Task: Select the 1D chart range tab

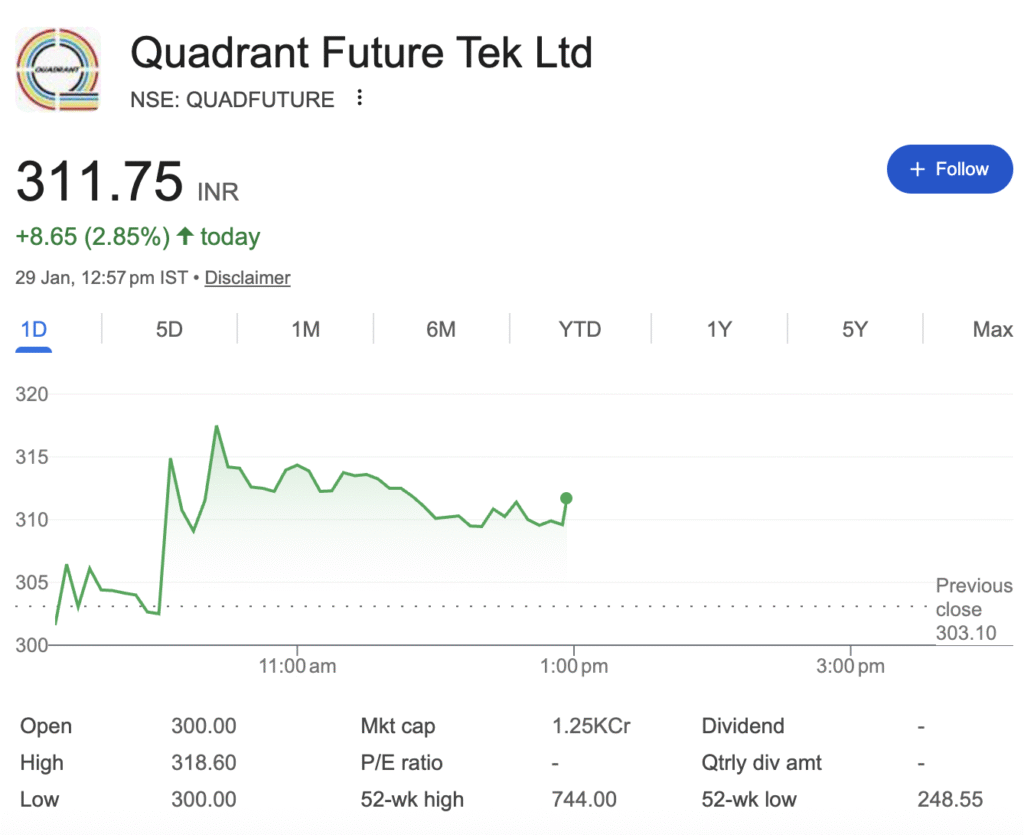Action: tap(34, 329)
